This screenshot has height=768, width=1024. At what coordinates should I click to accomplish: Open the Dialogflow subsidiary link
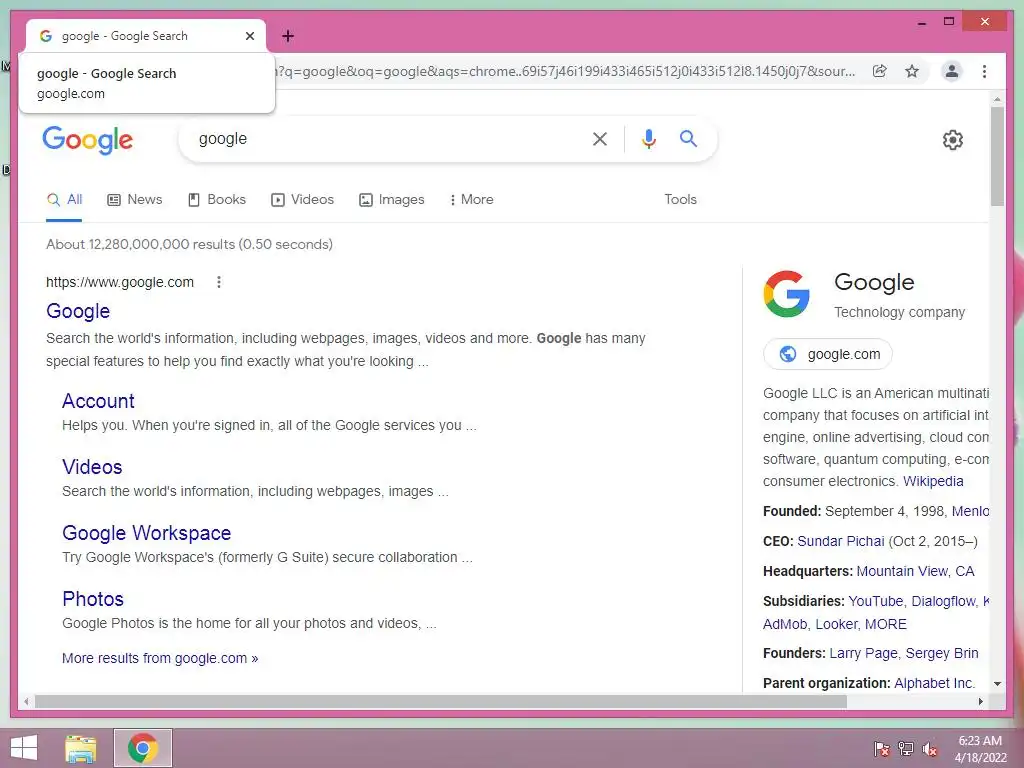coord(944,601)
